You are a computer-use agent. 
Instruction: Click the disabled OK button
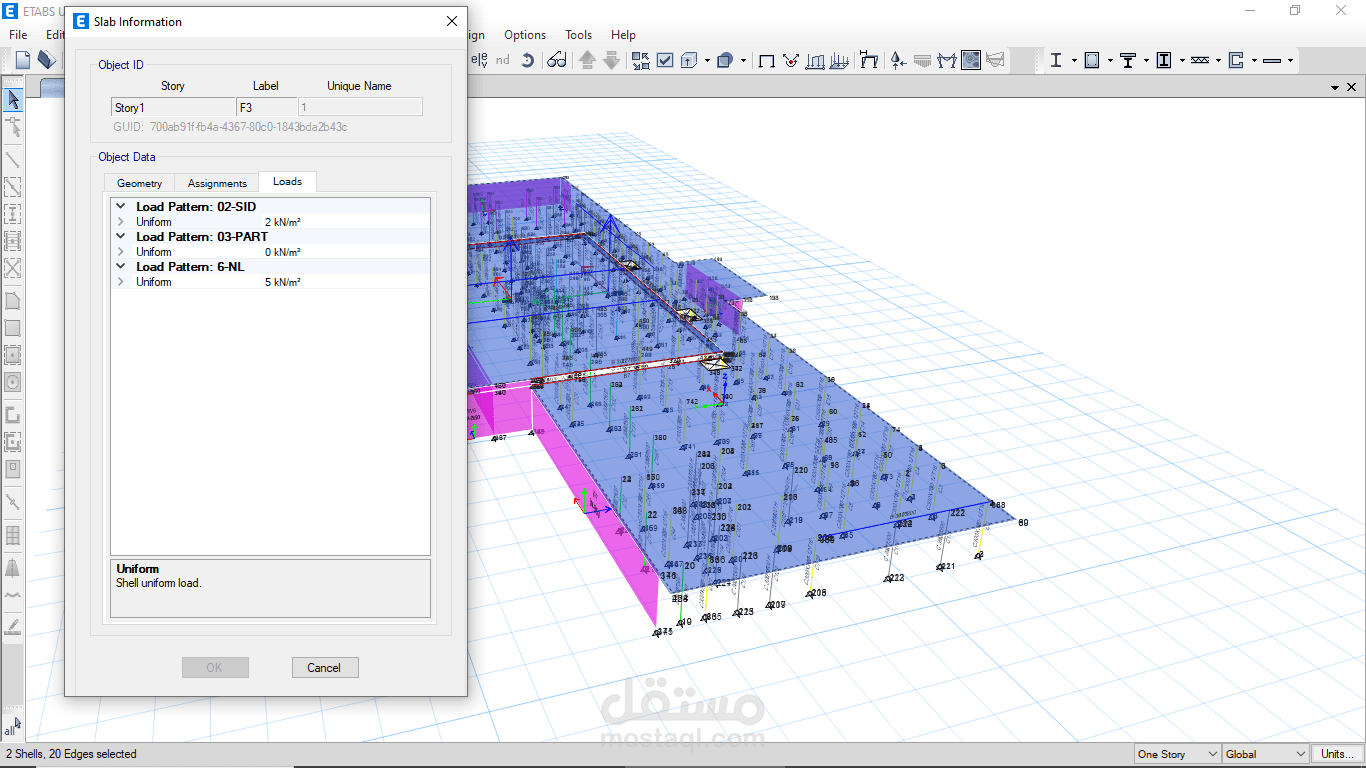(x=214, y=668)
